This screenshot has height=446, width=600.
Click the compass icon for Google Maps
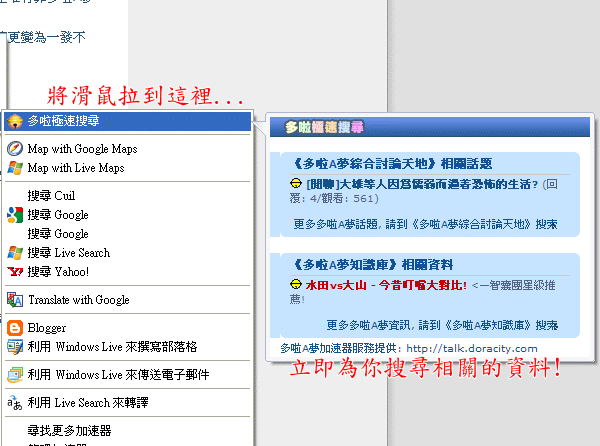[x=15, y=148]
